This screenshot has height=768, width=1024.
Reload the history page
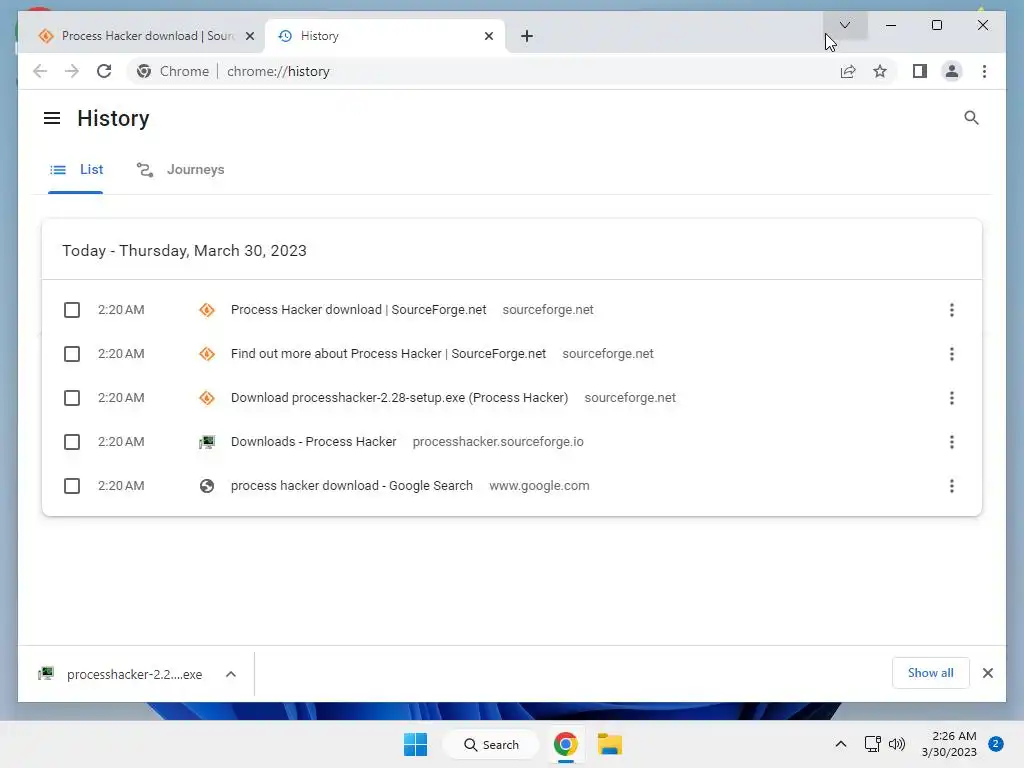104,71
